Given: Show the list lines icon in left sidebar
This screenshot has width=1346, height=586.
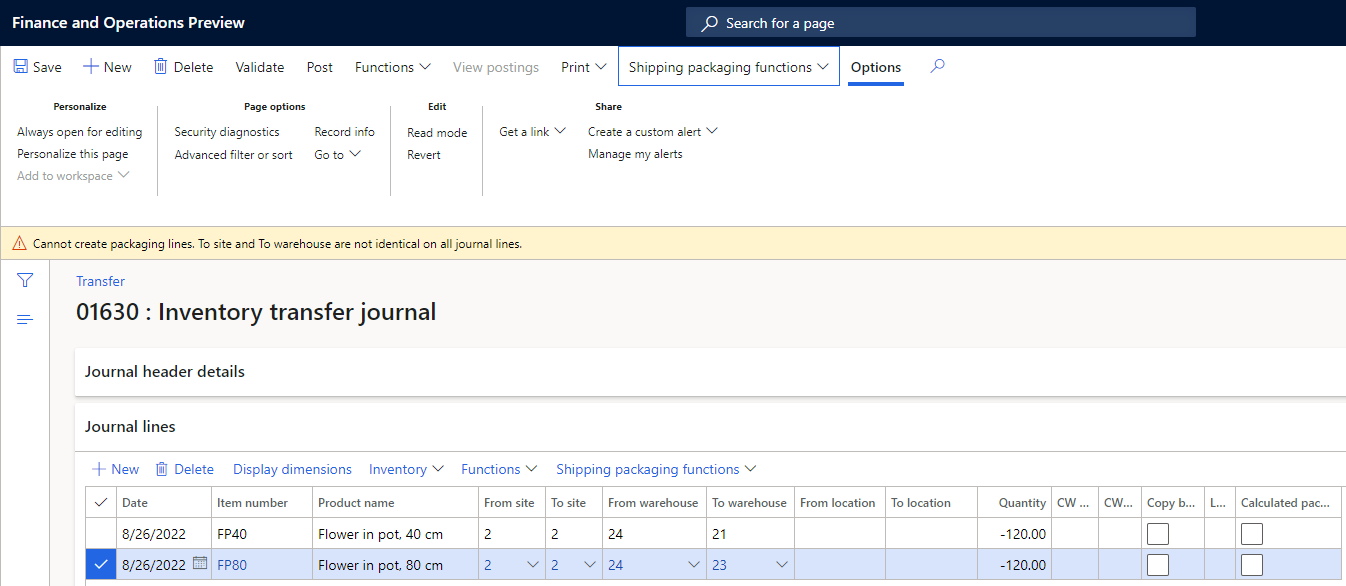Looking at the screenshot, I should 25,319.
